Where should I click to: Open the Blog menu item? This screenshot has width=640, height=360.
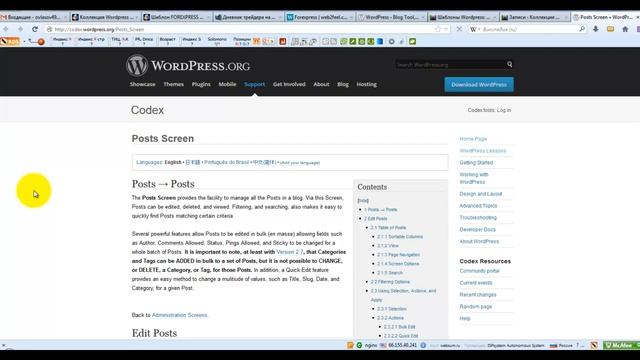[x=343, y=84]
